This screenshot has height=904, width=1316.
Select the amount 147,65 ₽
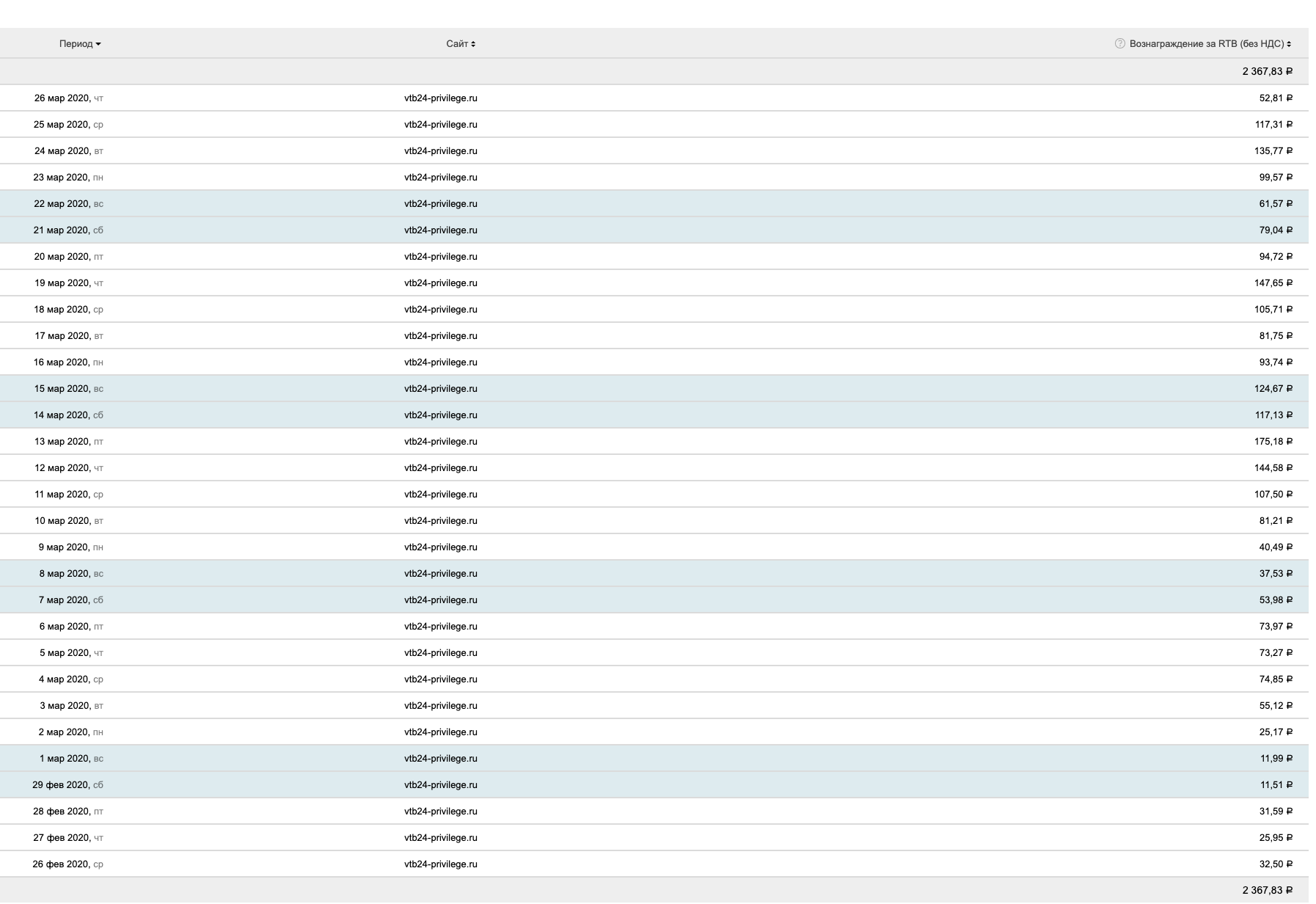(1273, 283)
